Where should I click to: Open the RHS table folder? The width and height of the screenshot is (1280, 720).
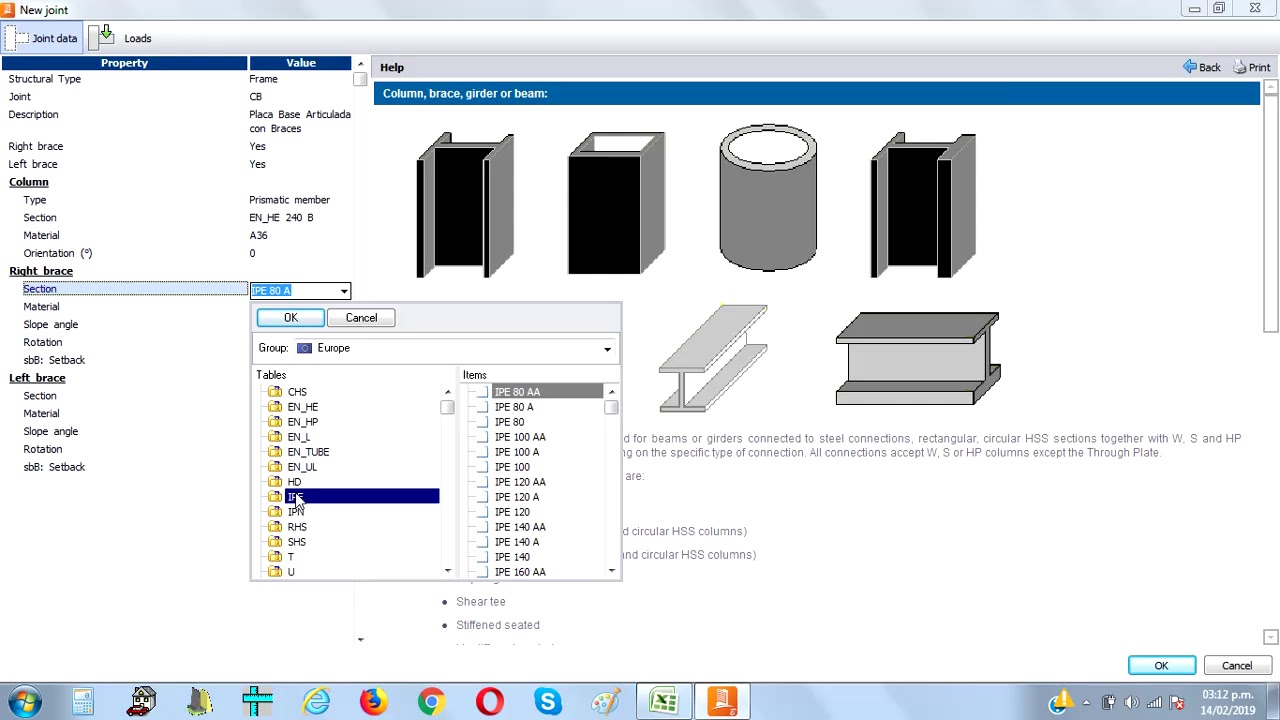(x=297, y=527)
